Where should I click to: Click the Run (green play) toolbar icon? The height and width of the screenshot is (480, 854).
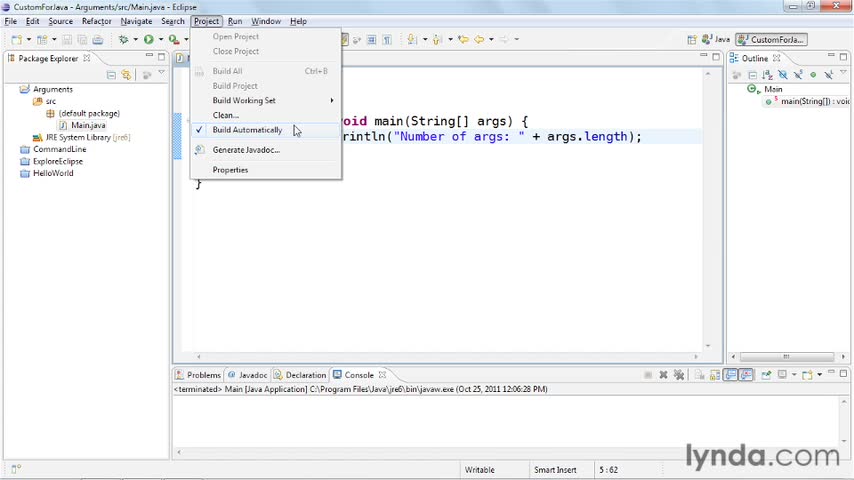click(148, 40)
